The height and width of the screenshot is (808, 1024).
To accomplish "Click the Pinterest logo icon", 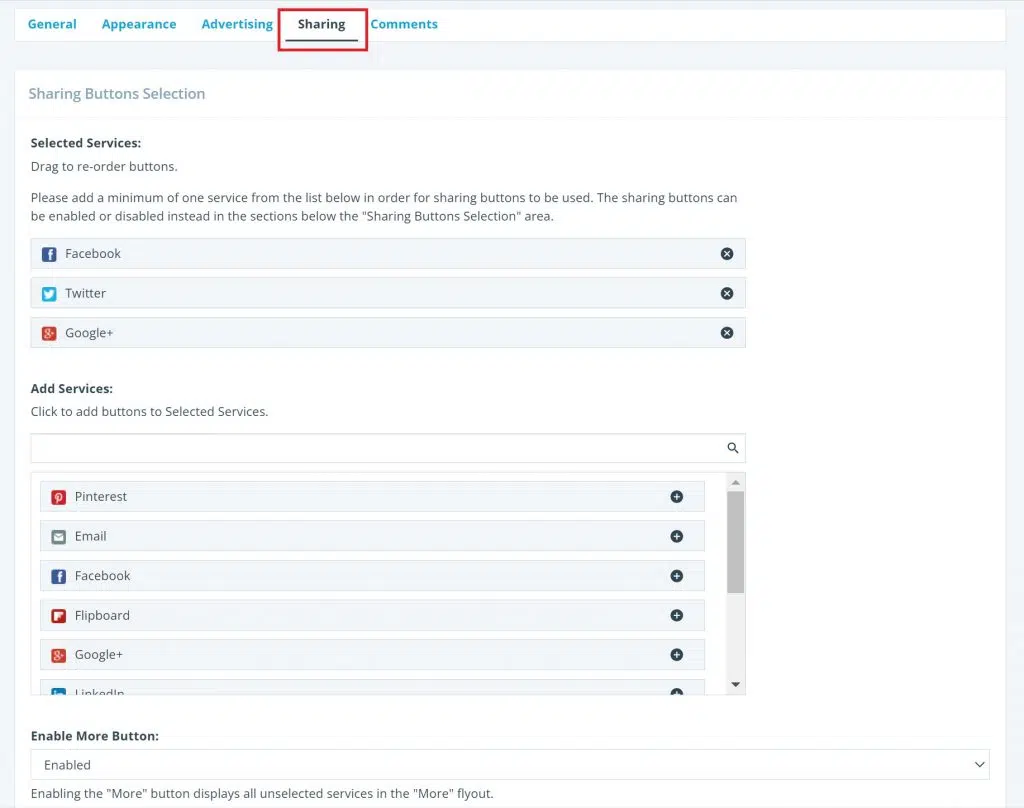I will coord(59,497).
